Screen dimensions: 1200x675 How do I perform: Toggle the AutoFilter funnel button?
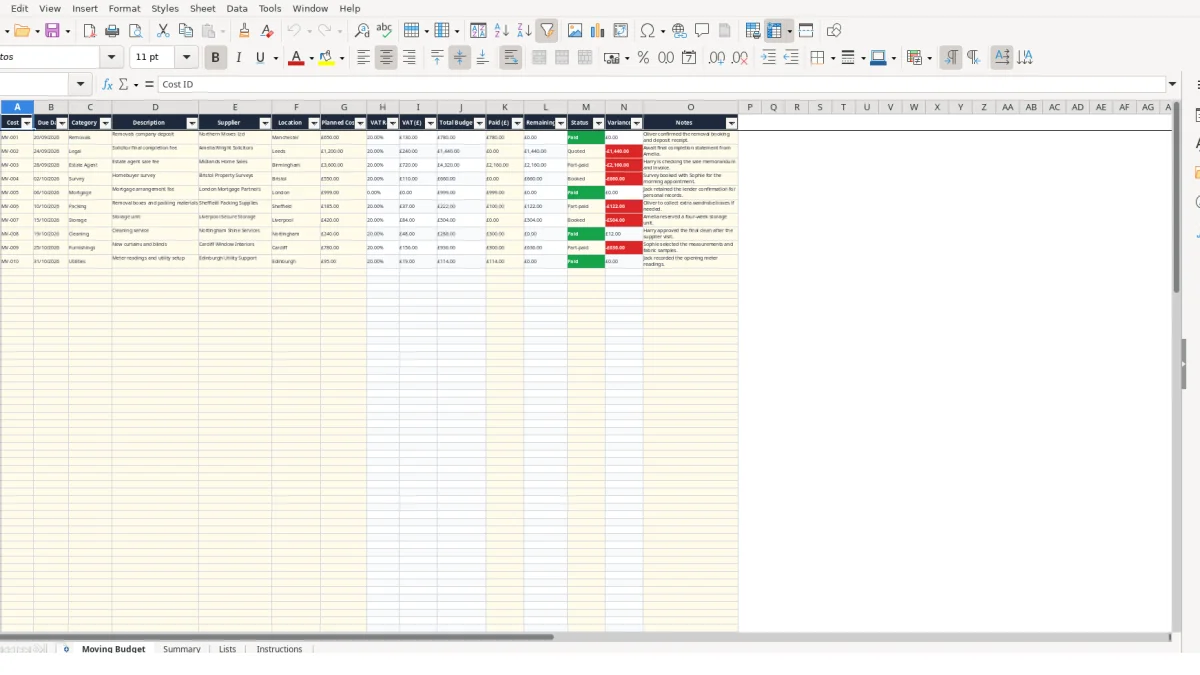tap(547, 31)
